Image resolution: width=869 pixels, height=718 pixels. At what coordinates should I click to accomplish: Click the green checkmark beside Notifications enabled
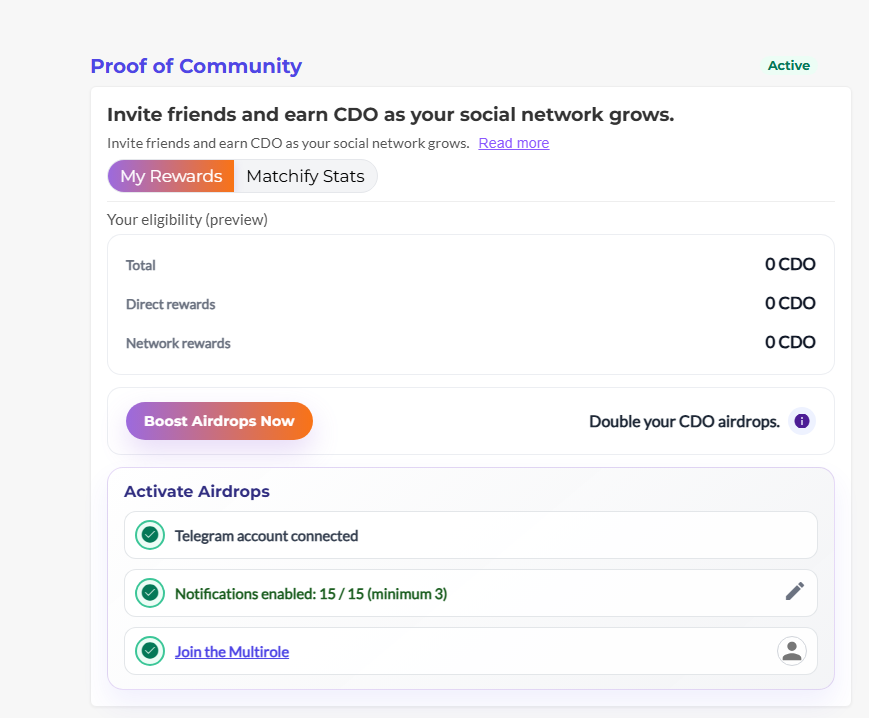point(150,593)
